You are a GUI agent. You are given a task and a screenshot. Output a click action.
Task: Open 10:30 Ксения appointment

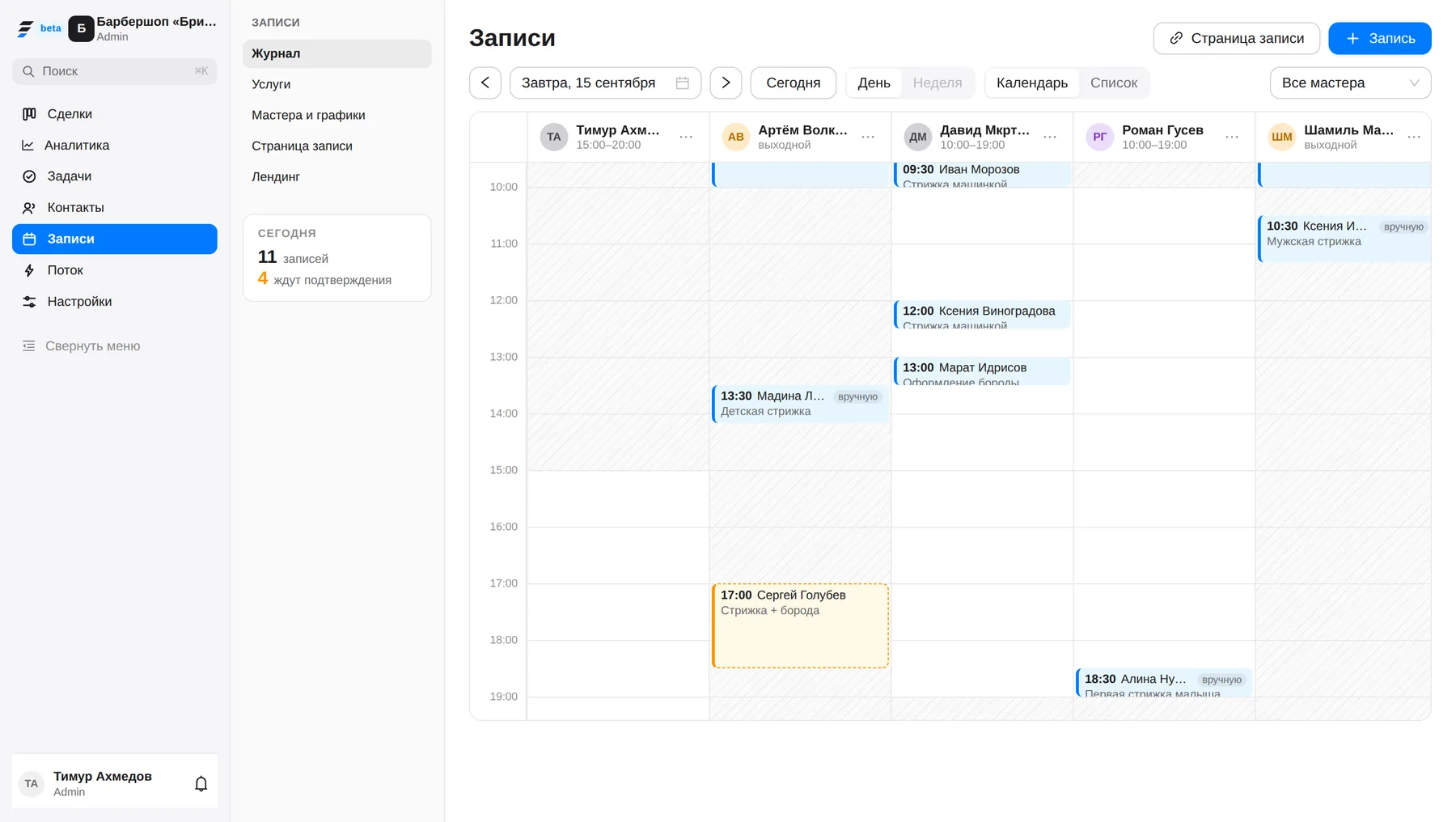(x=1344, y=238)
